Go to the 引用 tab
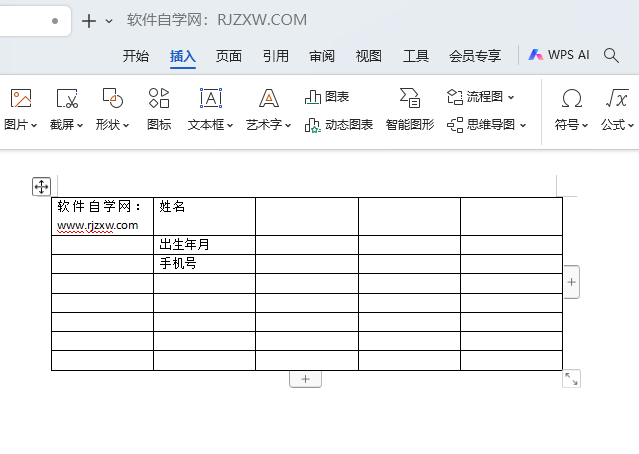This screenshot has width=639, height=454. click(275, 56)
